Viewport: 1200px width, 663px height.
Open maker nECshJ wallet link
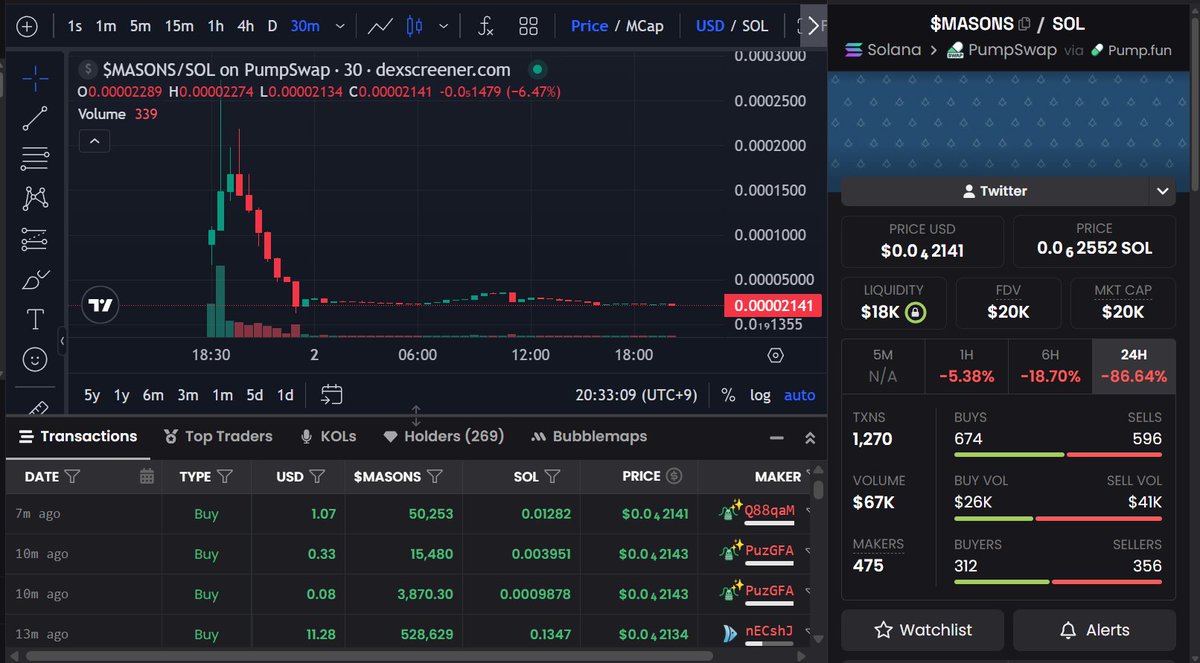tap(769, 632)
